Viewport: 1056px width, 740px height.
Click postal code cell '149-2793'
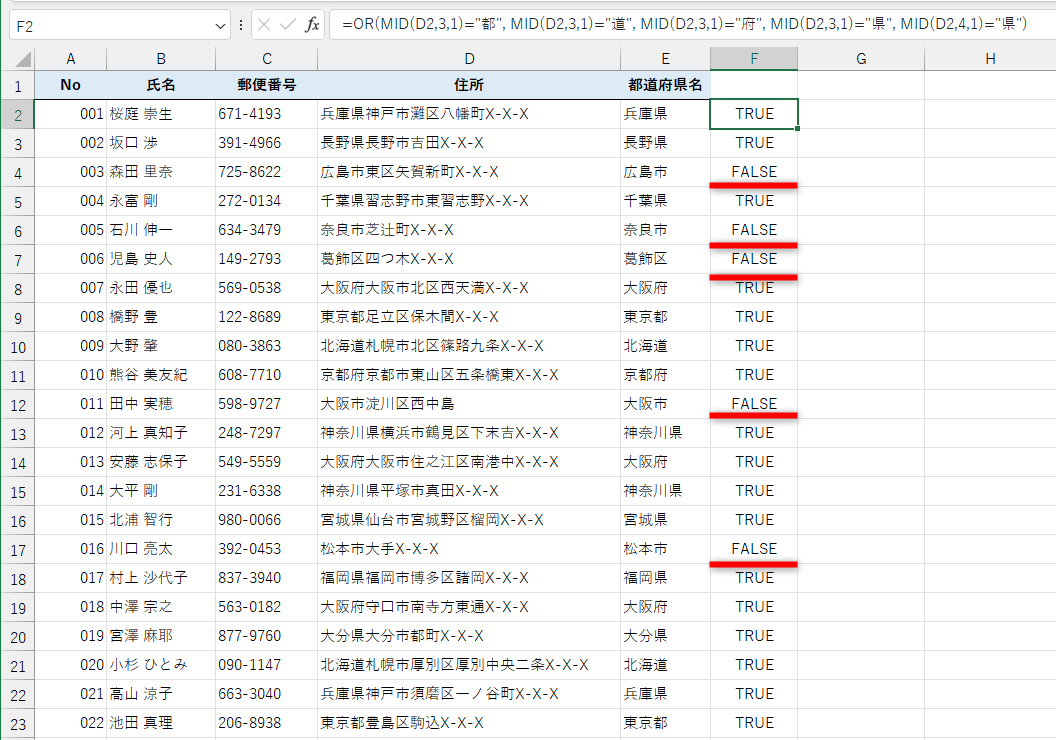pos(267,259)
